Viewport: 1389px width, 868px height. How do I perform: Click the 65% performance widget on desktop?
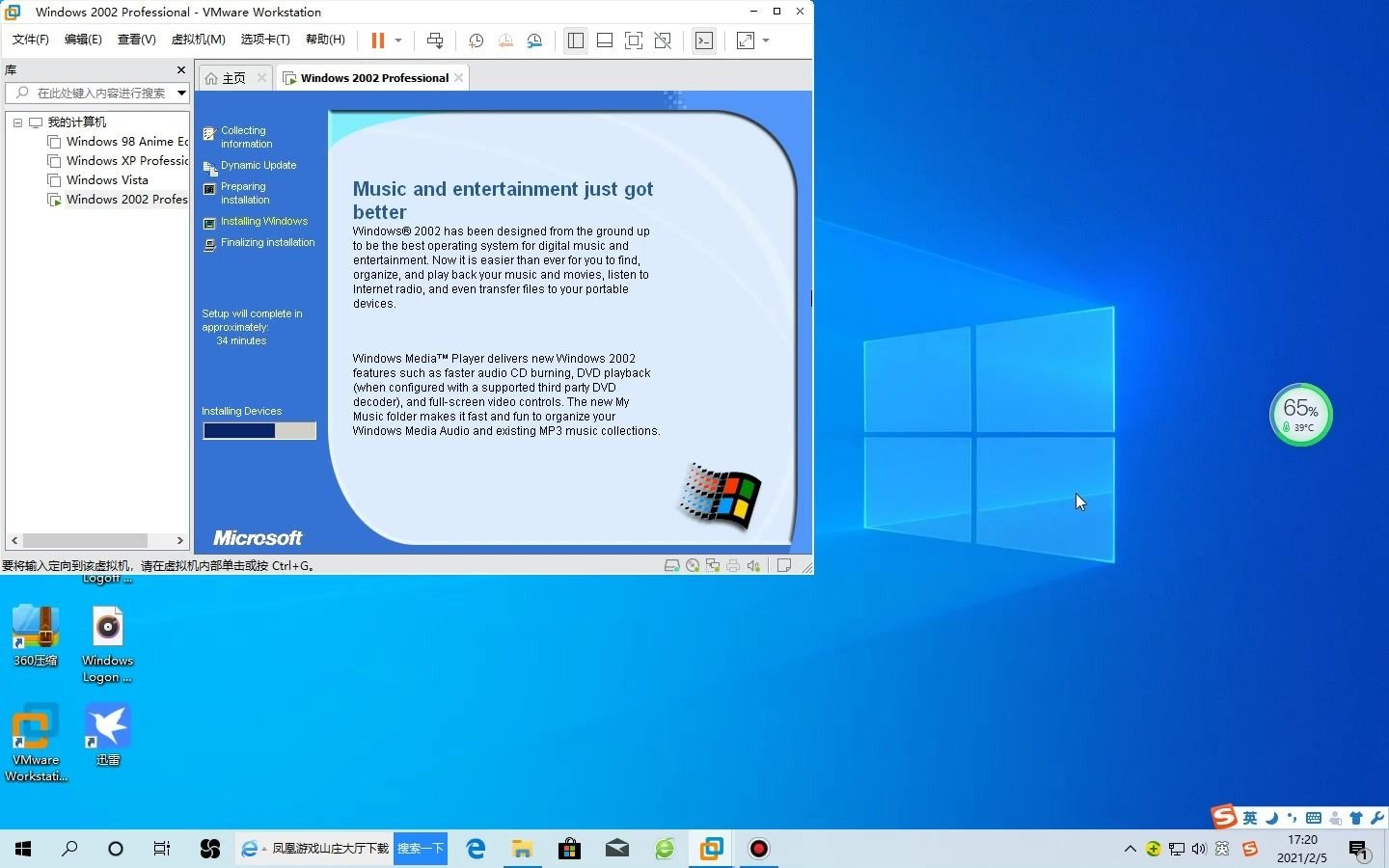pos(1300,415)
